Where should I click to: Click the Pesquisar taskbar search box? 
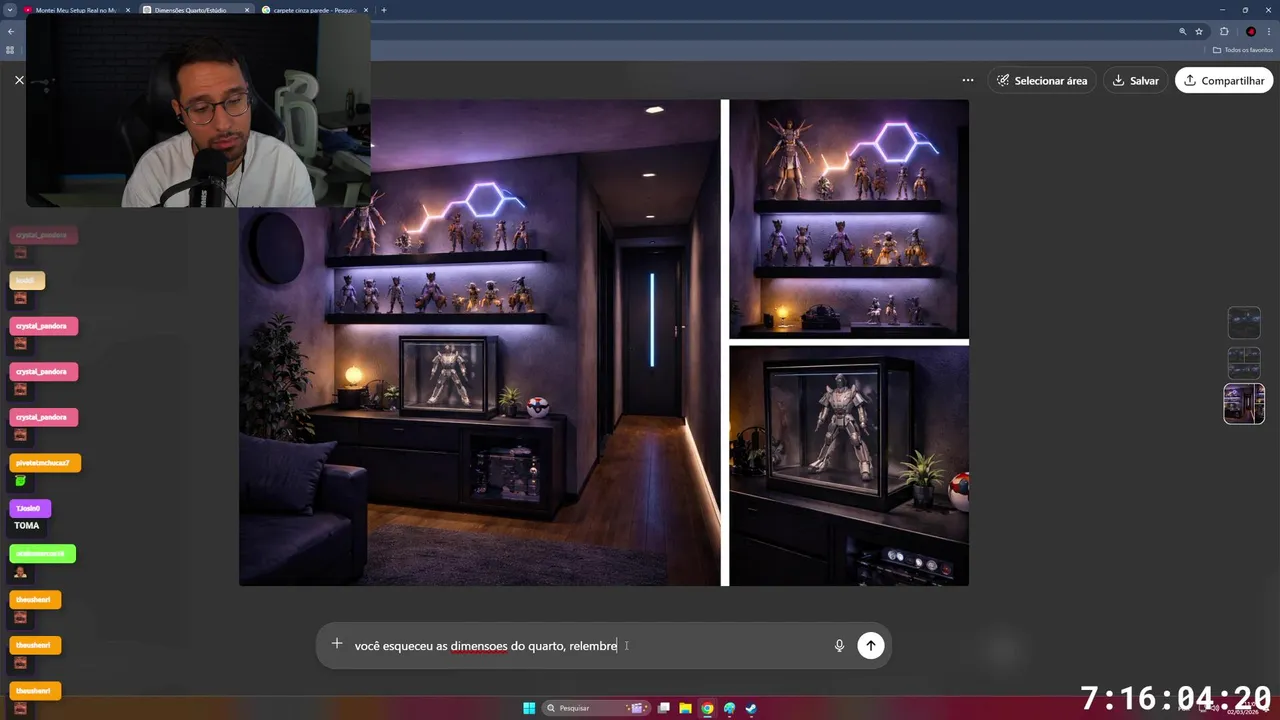[597, 708]
